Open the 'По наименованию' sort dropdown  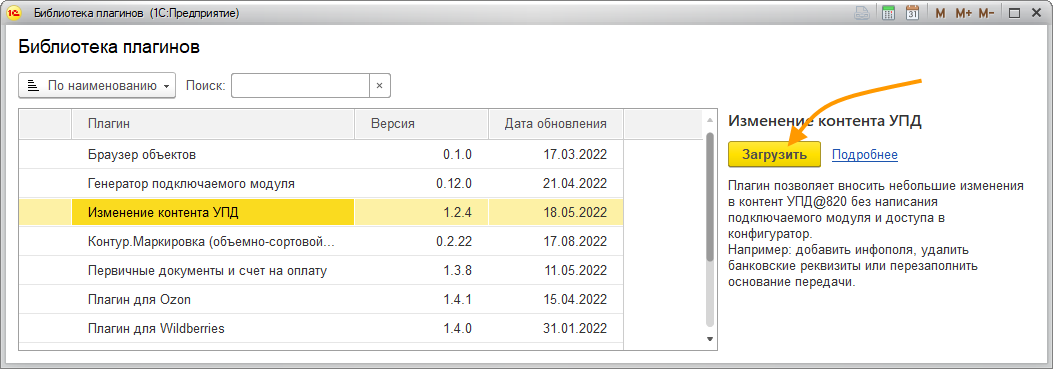(x=97, y=86)
